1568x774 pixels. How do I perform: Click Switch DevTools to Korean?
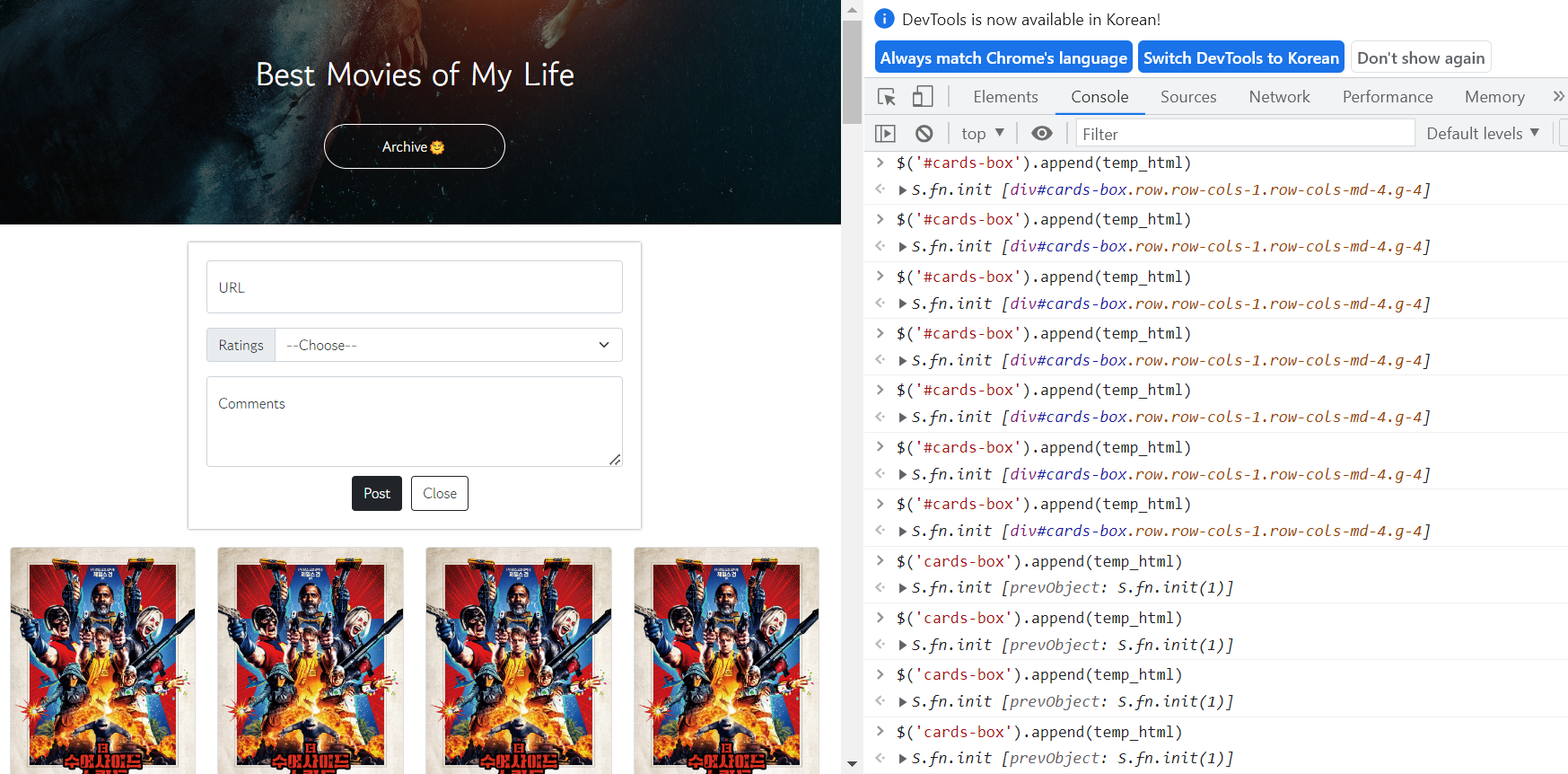1241,57
